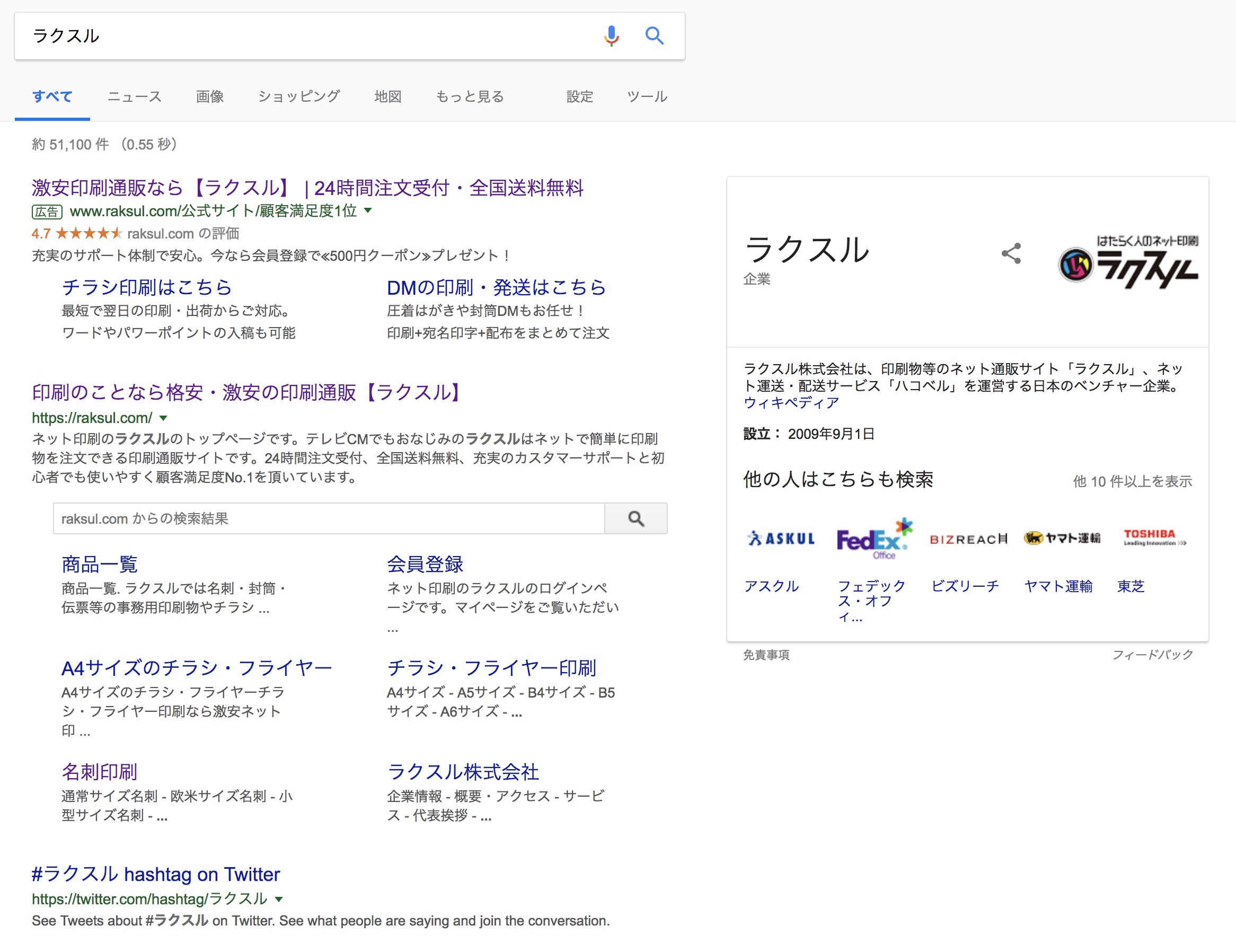1236x952 pixels.
Task: Click the 設立： 2009年9月1日 text
Action: [x=809, y=434]
